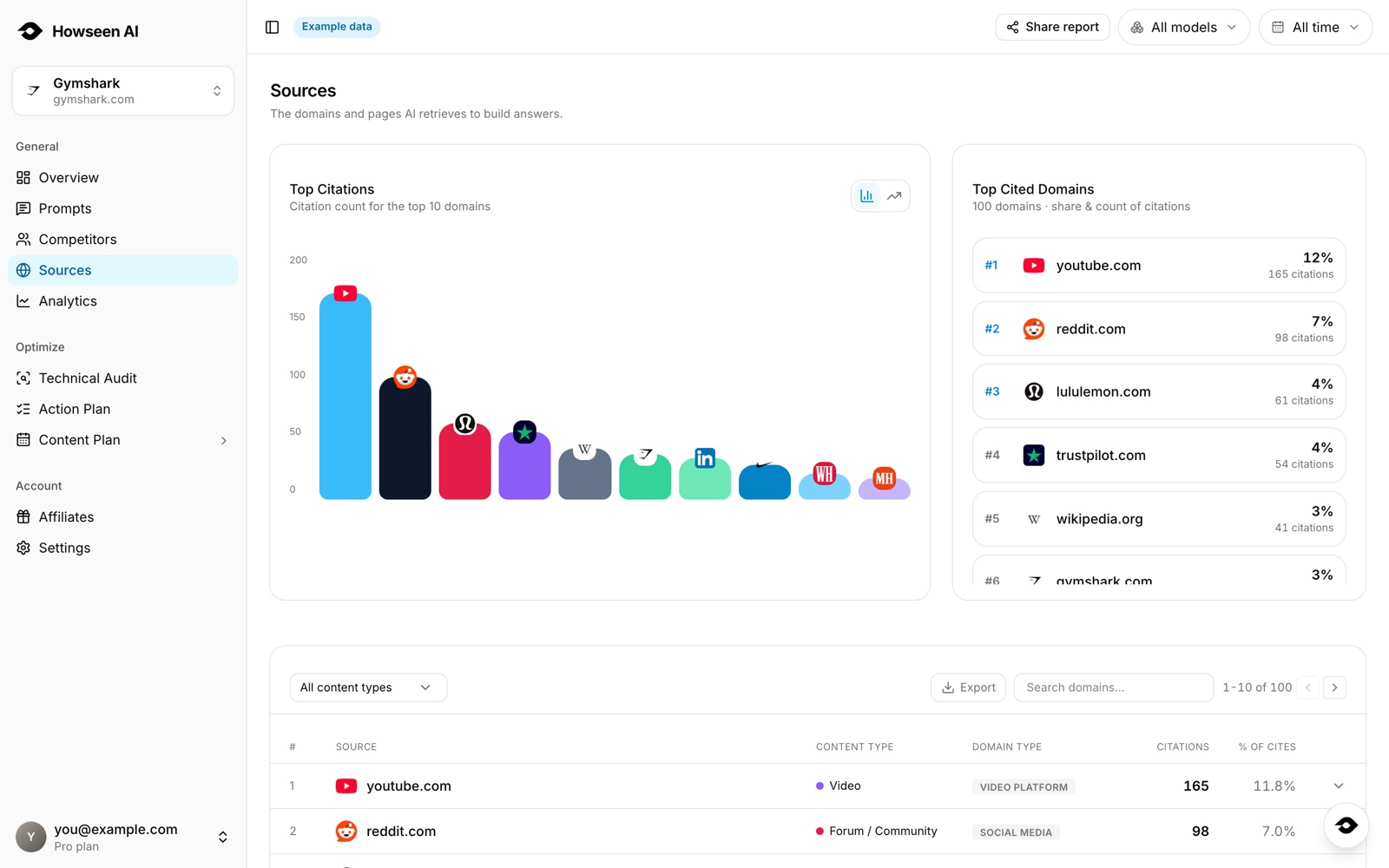Click the Women's Health icon on the chart bar
This screenshot has height=868, width=1389.
pyautogui.click(x=825, y=473)
